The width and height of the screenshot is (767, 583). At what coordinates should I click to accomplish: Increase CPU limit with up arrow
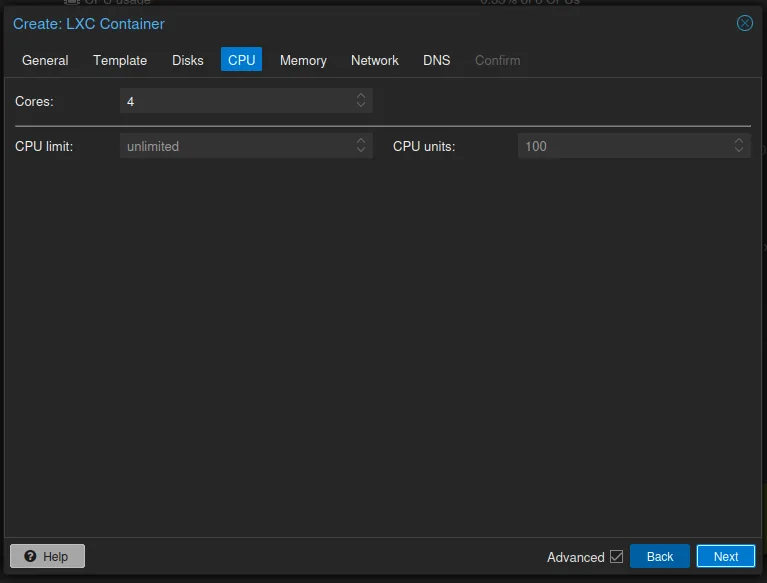361,141
